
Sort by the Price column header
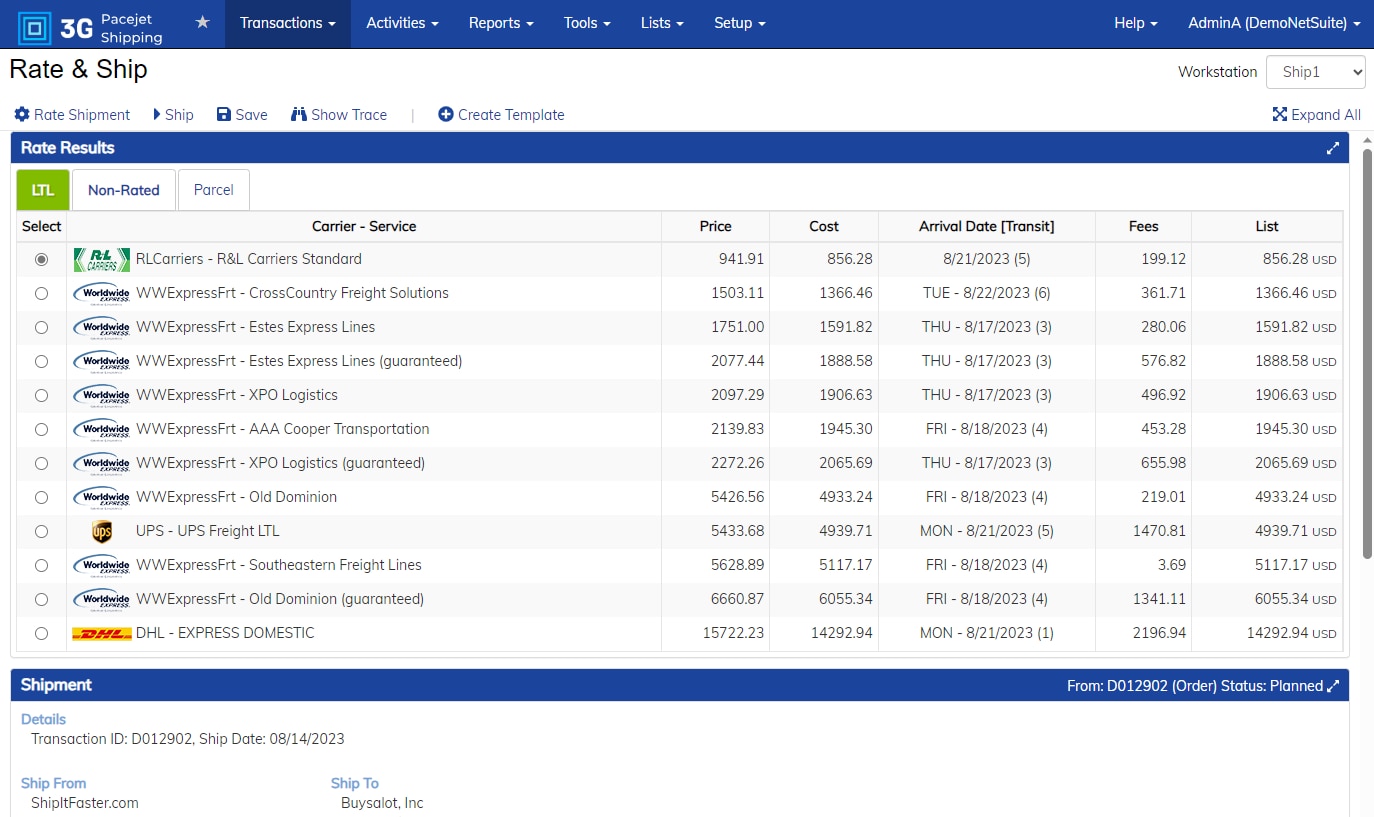tap(715, 227)
